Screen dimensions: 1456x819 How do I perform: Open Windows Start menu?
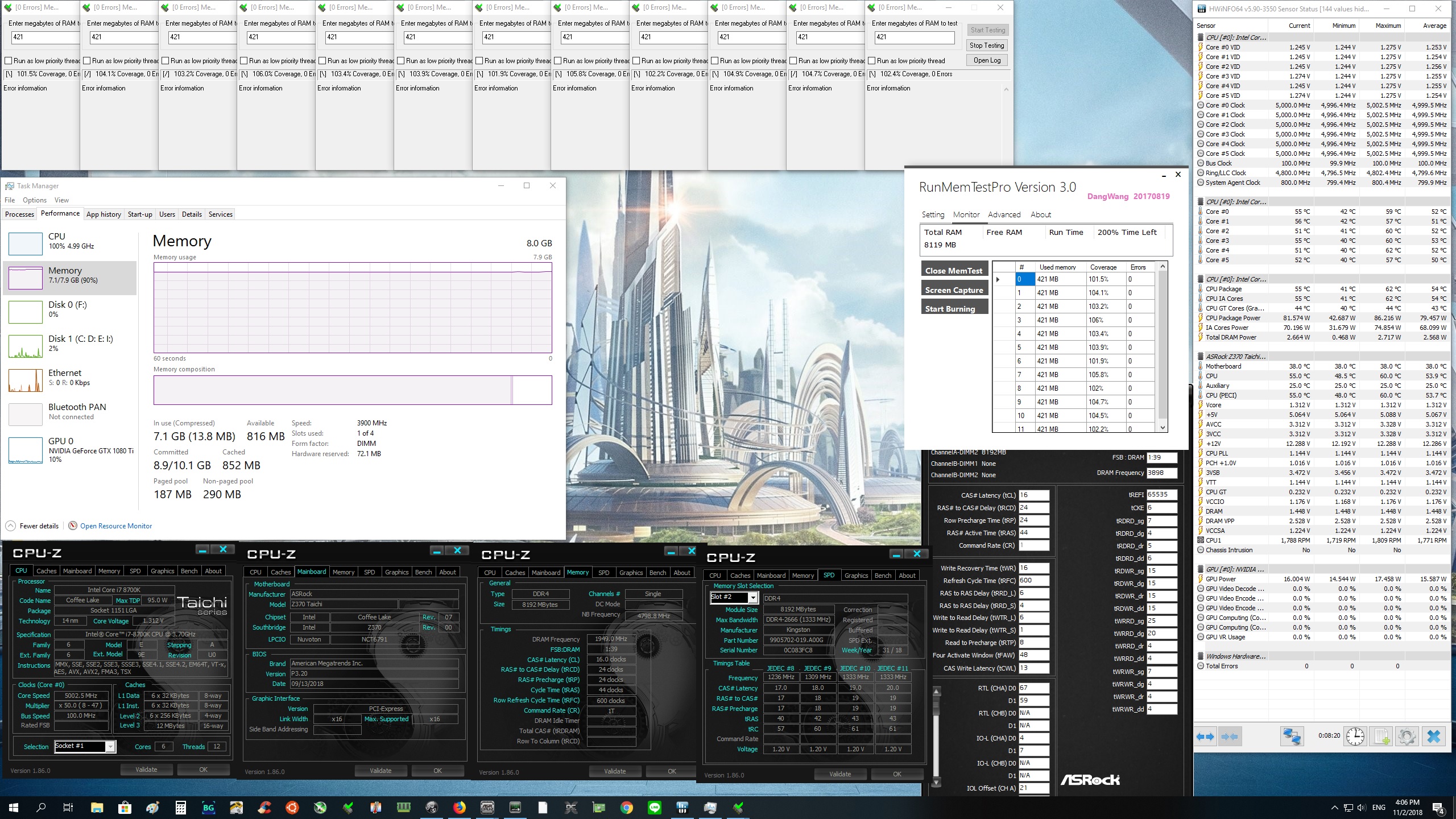pos(14,808)
